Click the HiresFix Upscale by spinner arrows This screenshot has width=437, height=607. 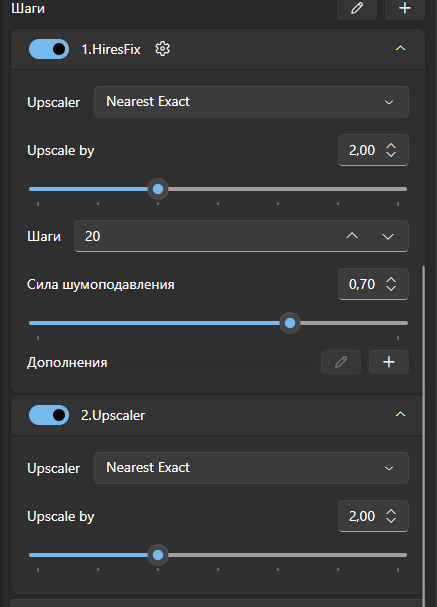[x=391, y=150]
